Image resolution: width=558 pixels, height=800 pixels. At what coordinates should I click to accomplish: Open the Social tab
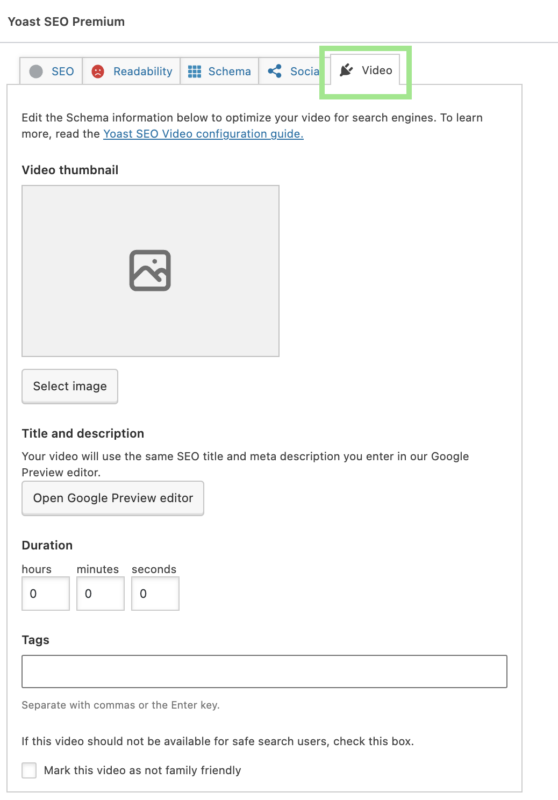click(290, 71)
